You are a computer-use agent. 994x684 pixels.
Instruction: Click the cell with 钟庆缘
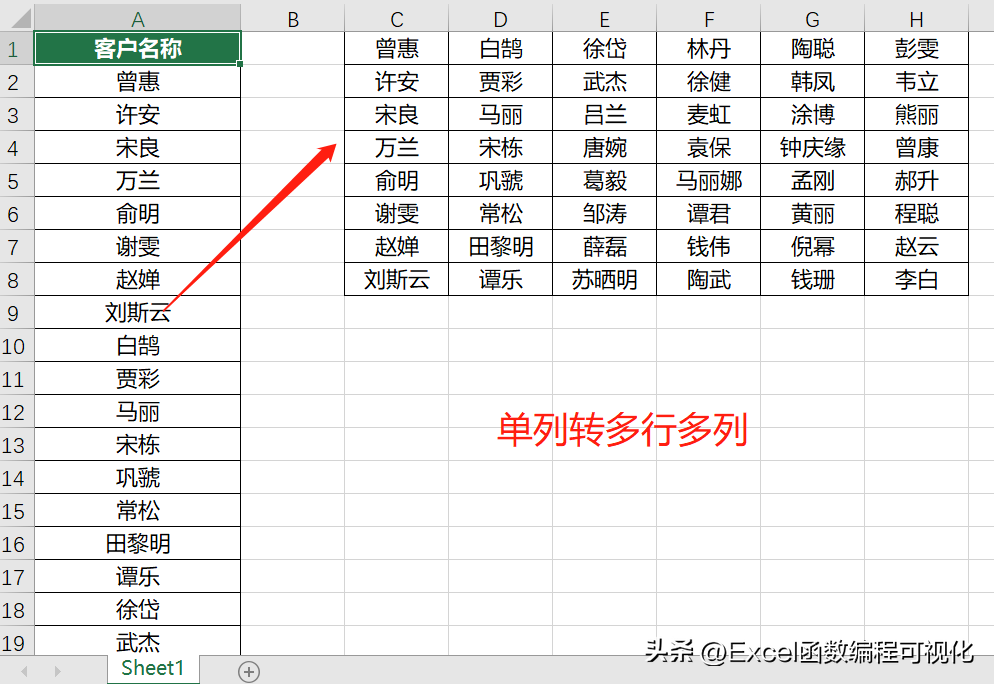(x=813, y=148)
